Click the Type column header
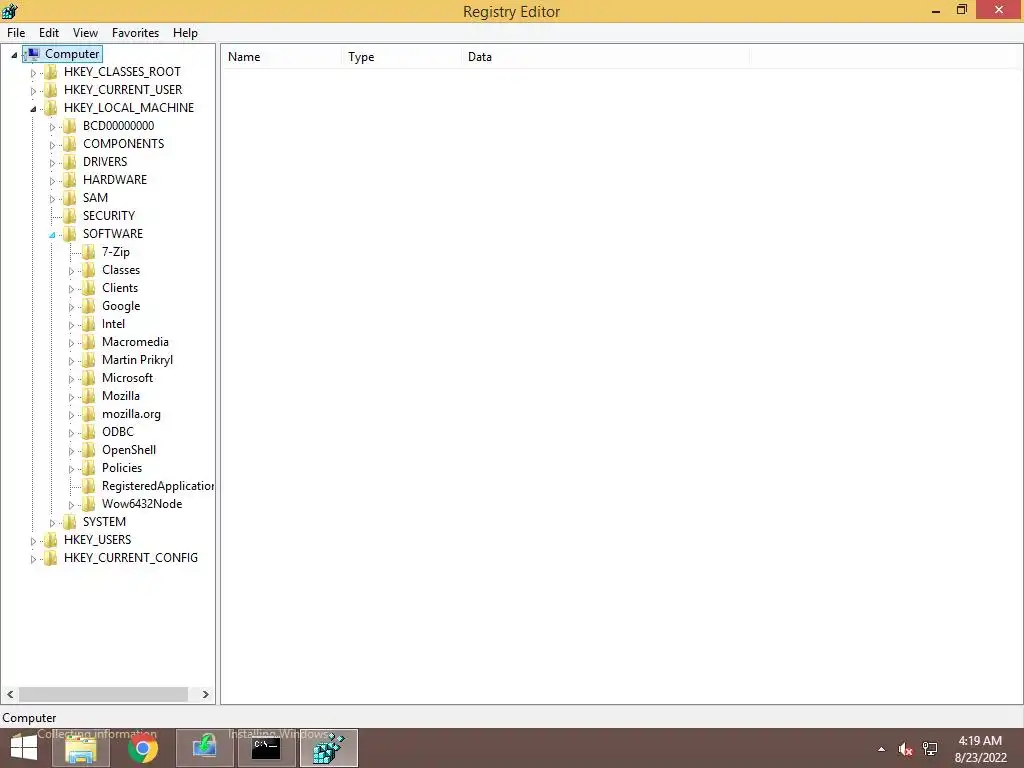 click(400, 57)
